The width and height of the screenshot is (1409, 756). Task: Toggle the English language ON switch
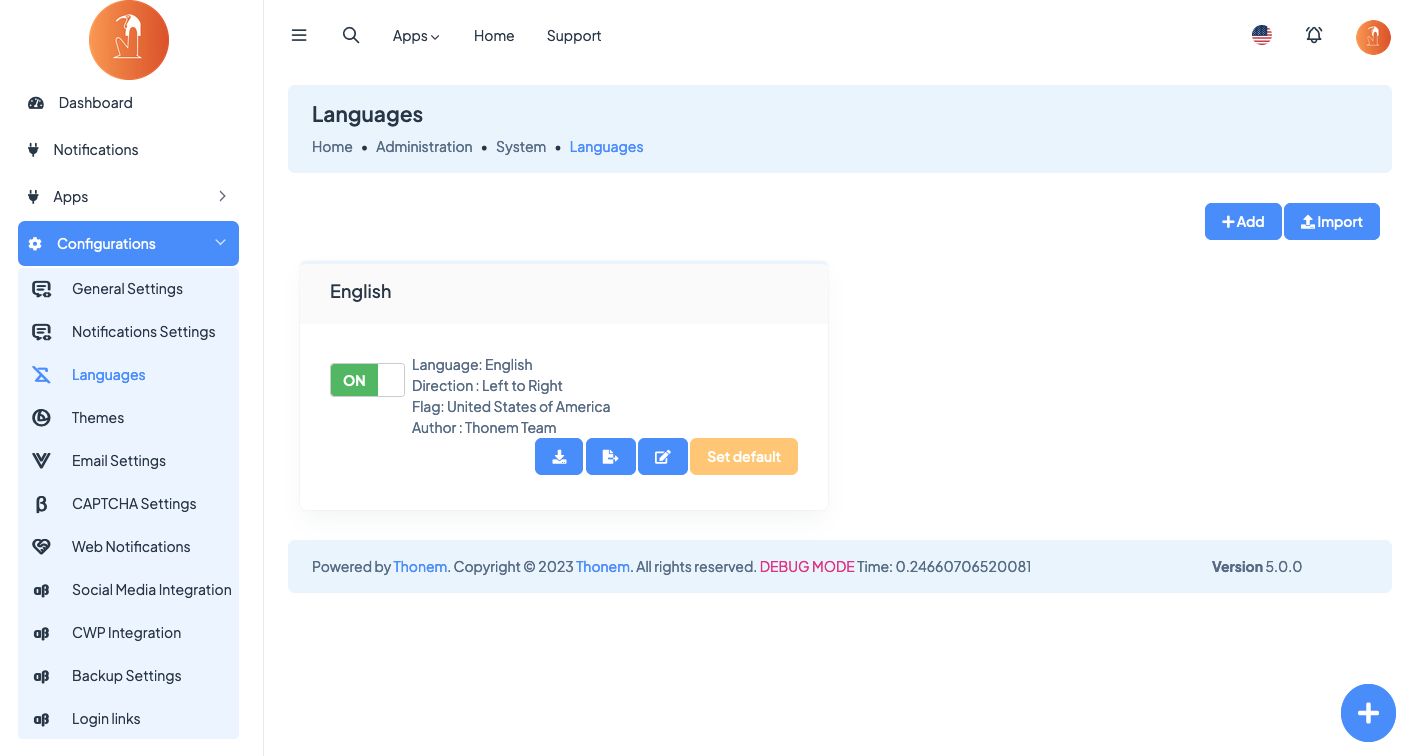click(367, 380)
